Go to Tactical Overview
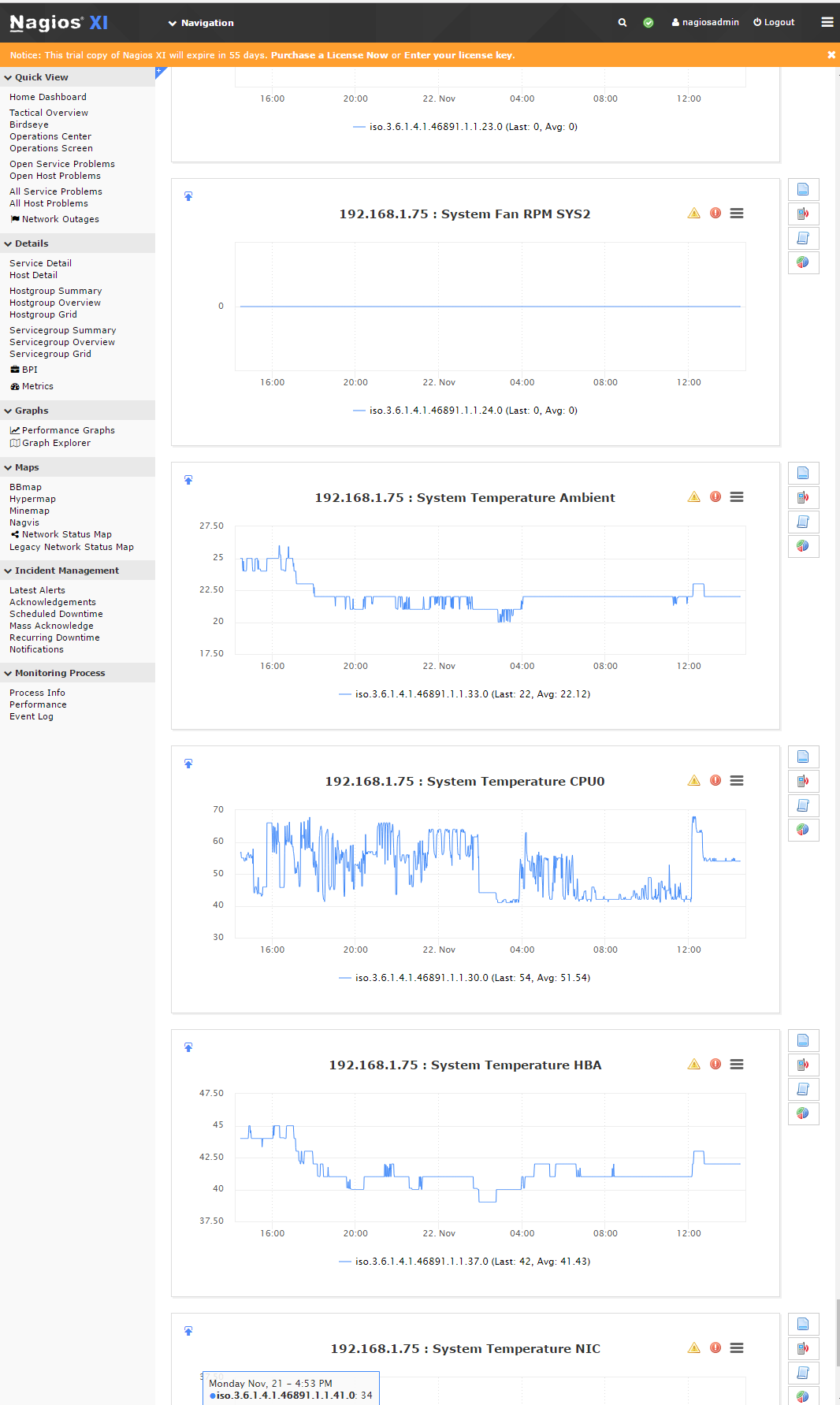The height and width of the screenshot is (1405, 840). tap(49, 113)
